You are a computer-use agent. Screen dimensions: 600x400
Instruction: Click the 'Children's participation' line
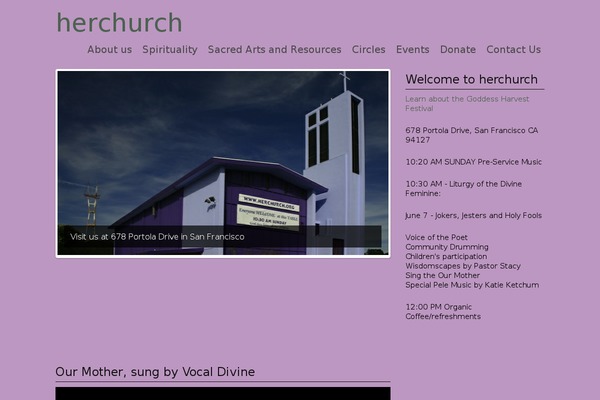point(446,256)
